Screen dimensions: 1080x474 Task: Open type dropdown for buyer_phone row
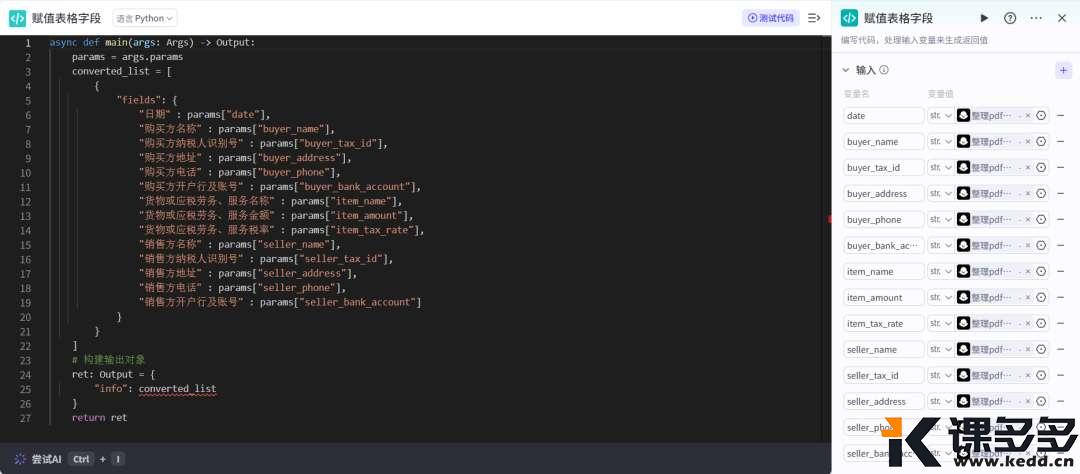(940, 219)
